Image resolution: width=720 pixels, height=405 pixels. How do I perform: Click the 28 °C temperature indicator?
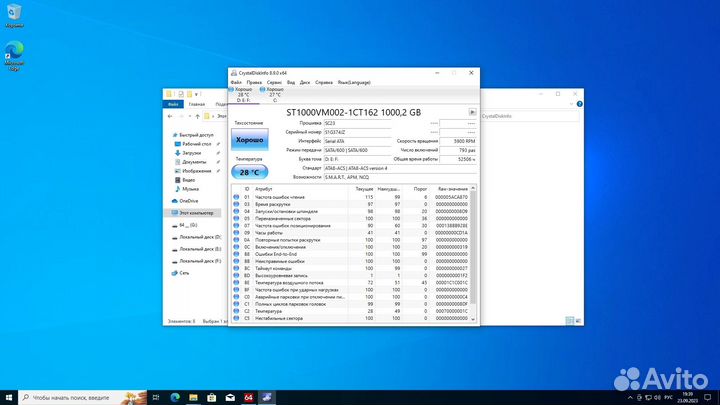click(249, 172)
